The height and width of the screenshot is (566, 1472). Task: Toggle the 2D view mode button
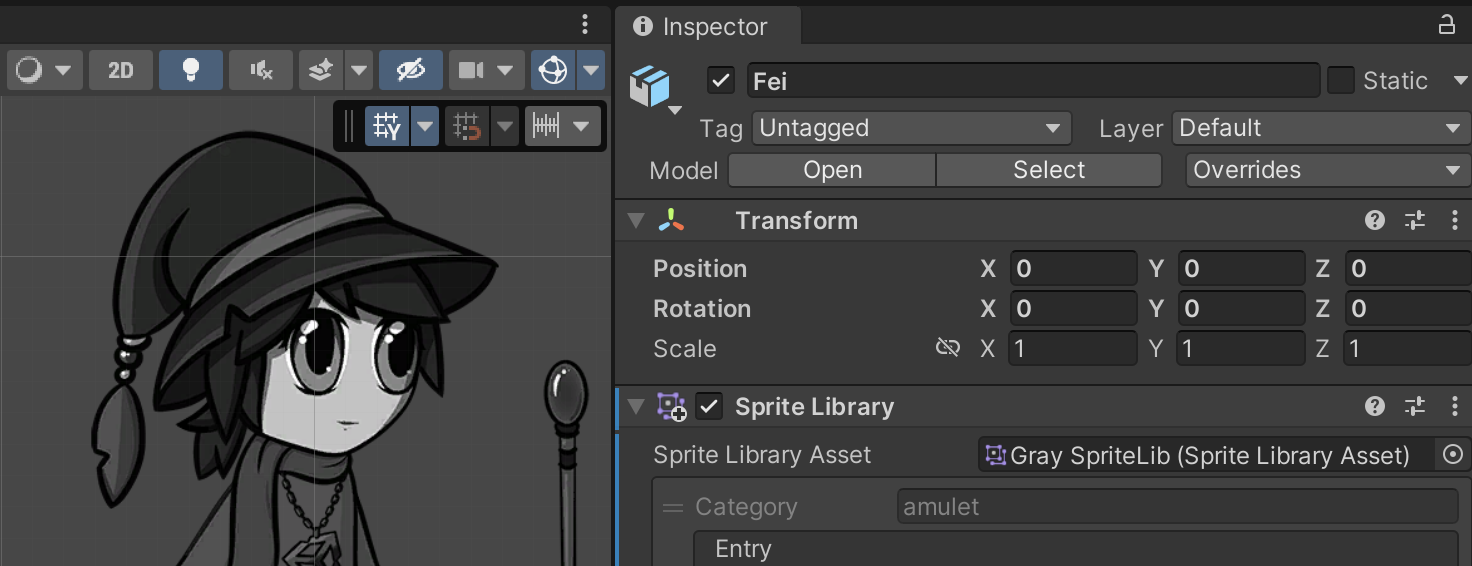(x=121, y=70)
